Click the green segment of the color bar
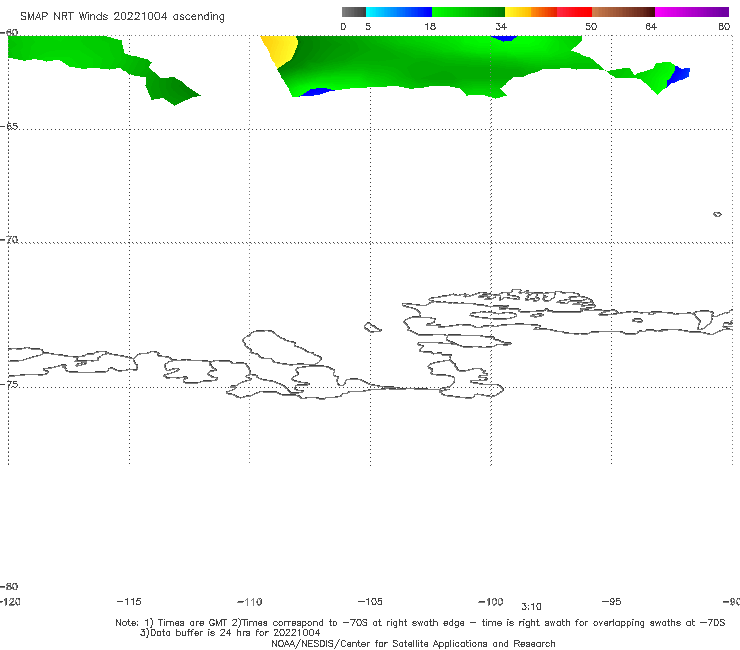Image resolution: width=740 pixels, height=650 pixels. 468,12
